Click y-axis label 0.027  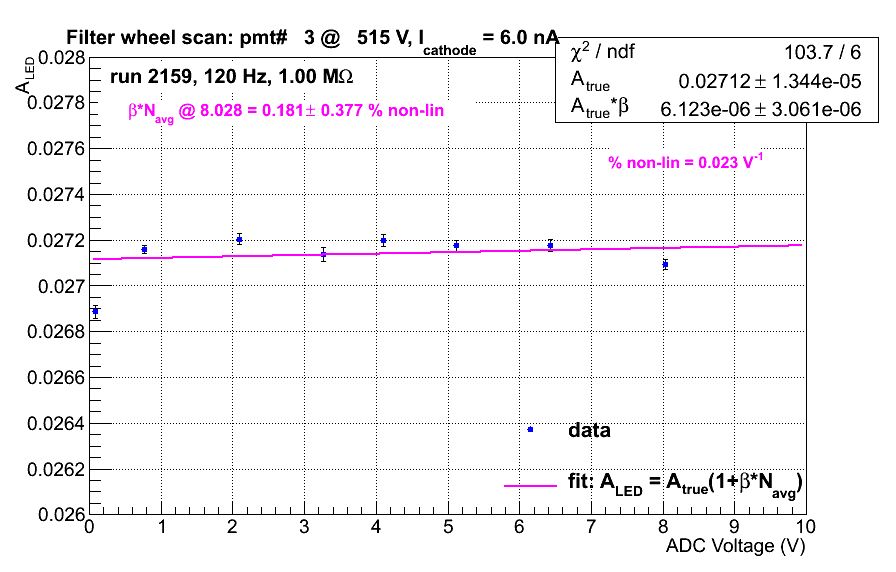click(x=61, y=286)
